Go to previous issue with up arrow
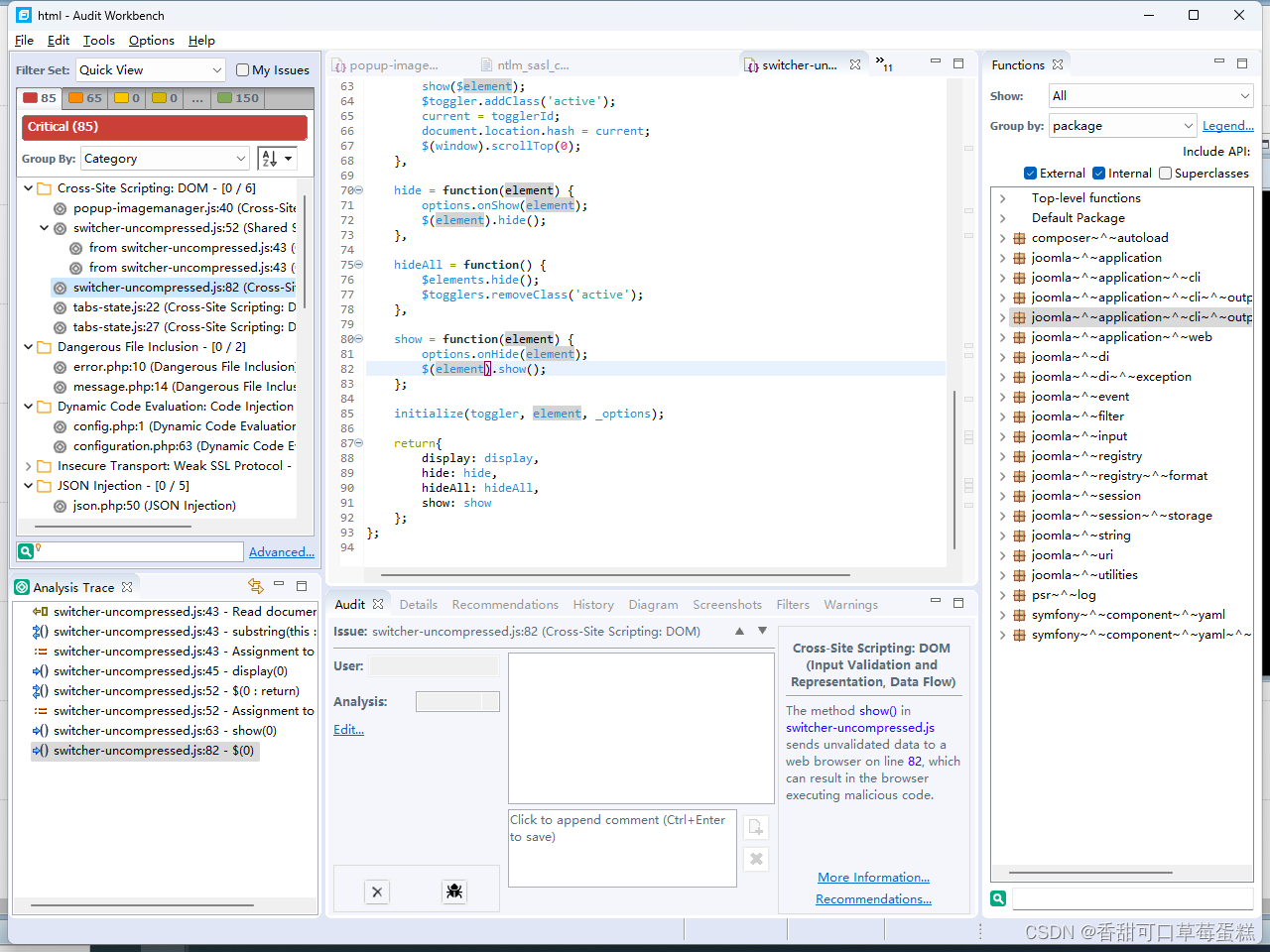The width and height of the screenshot is (1270, 952). tap(739, 631)
